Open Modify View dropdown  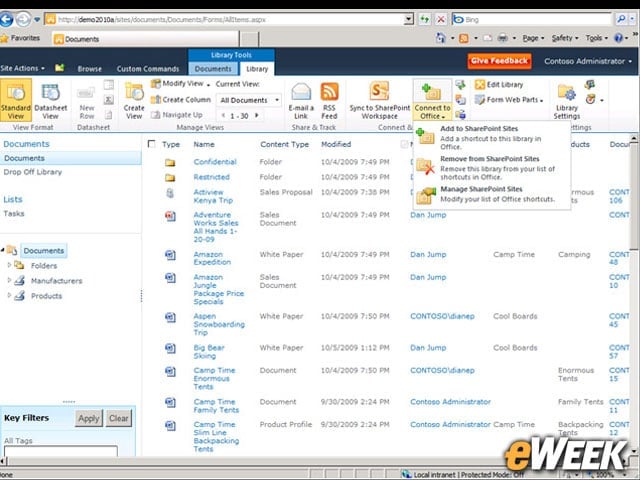pyautogui.click(x=181, y=84)
